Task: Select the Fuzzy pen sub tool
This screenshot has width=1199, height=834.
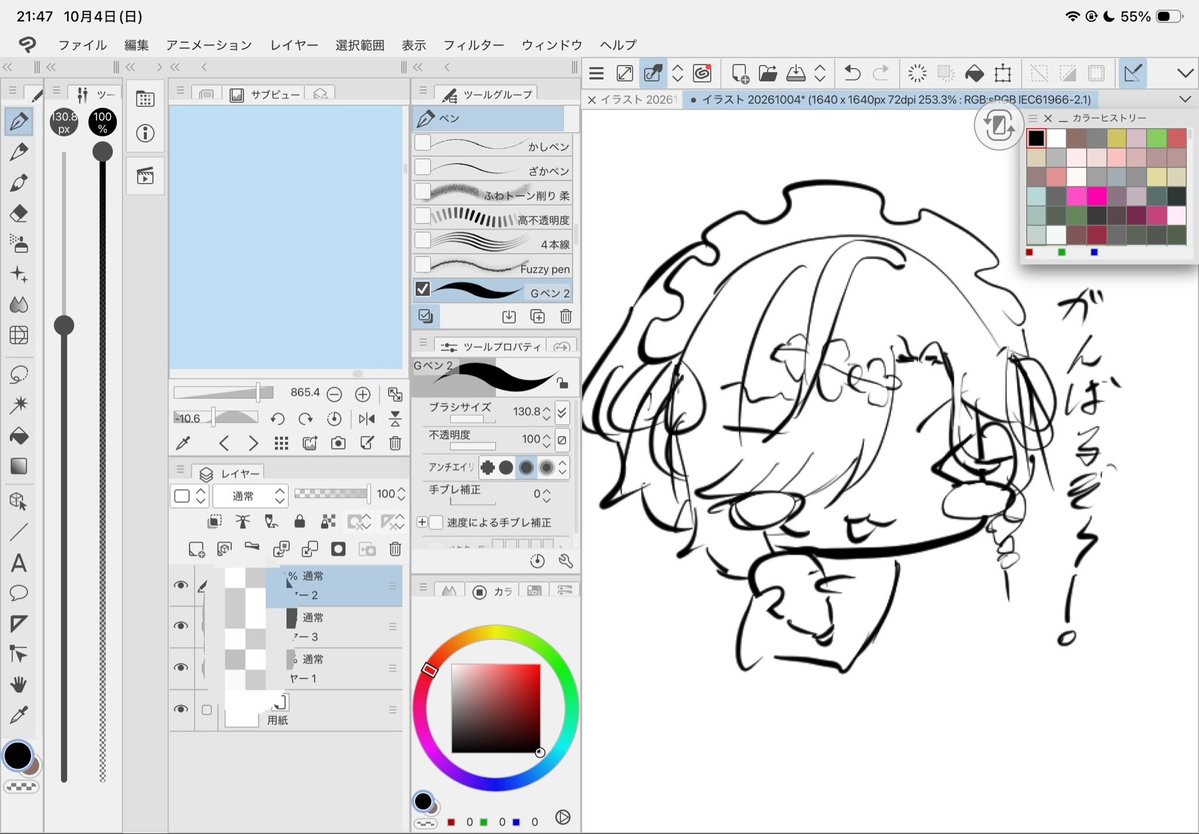Action: (492, 266)
